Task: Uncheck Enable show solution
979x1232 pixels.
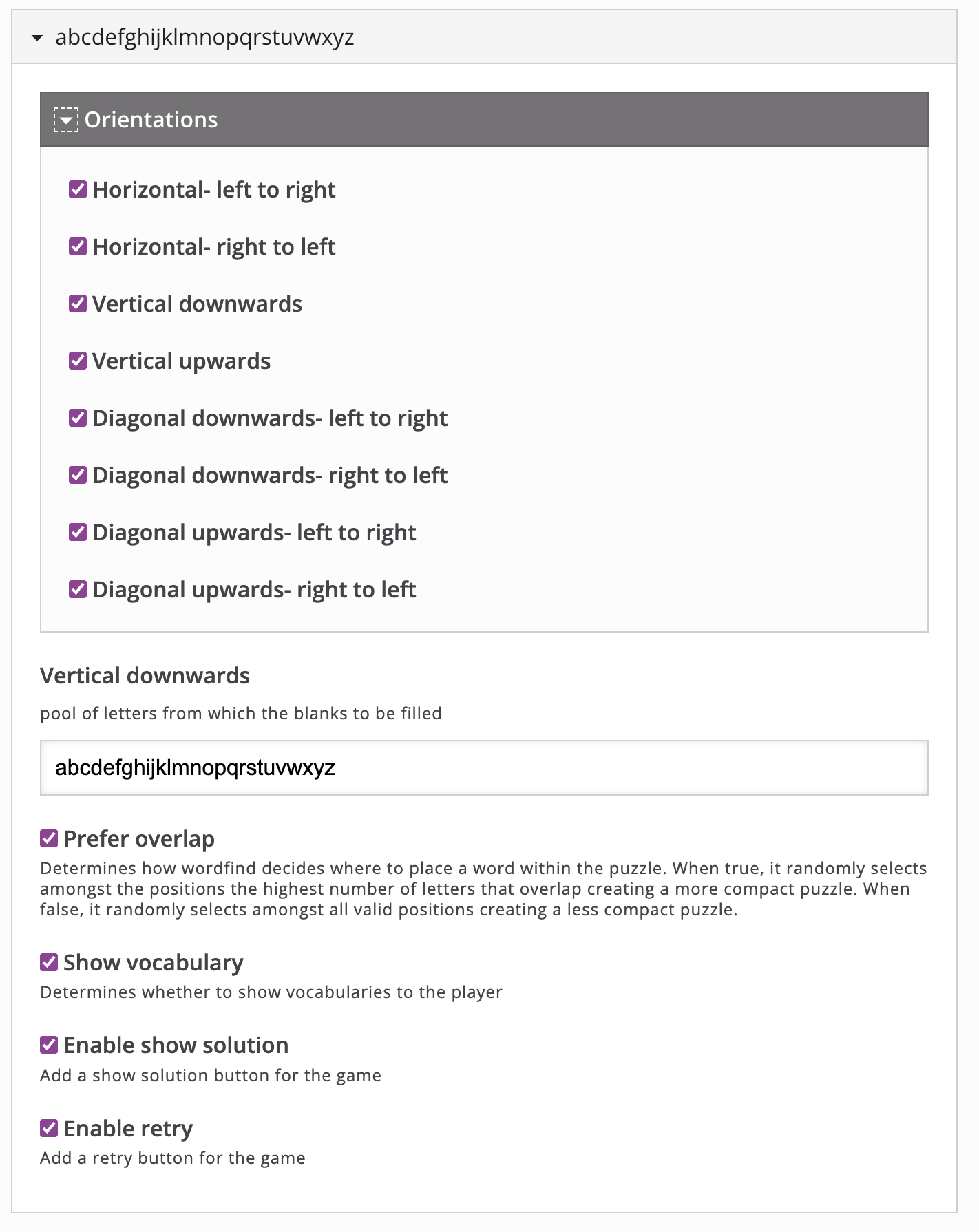Action: click(49, 1045)
